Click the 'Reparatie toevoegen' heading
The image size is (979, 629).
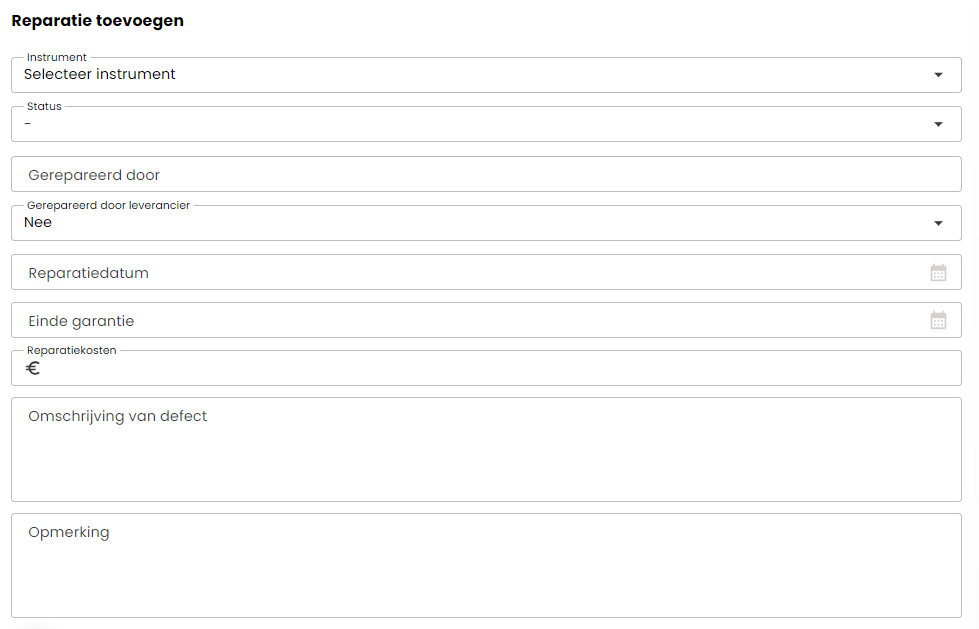click(97, 21)
